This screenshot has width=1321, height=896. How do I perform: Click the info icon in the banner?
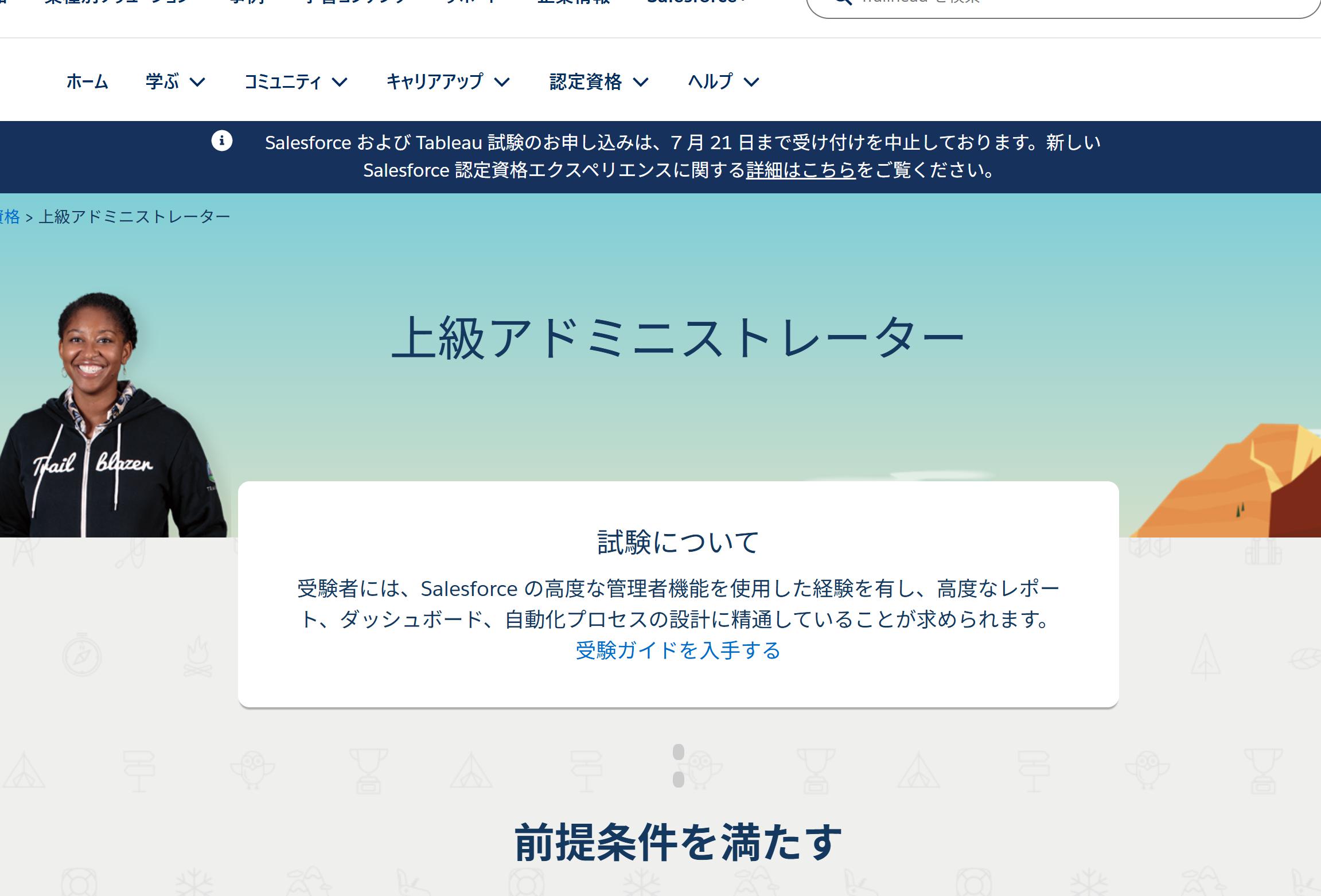222,141
